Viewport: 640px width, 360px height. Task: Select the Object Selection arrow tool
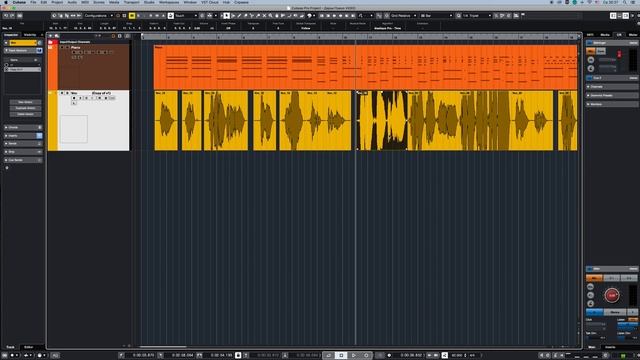pos(227,16)
